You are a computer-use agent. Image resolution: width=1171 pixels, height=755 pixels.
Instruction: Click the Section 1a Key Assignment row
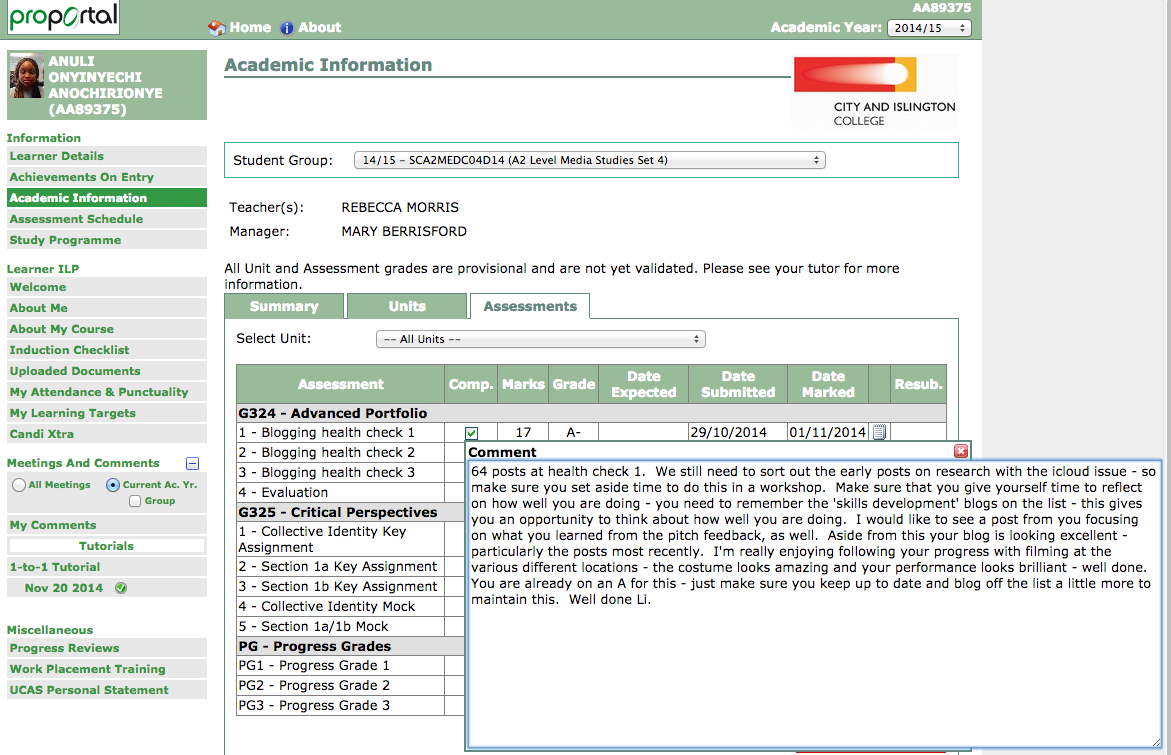(350, 567)
